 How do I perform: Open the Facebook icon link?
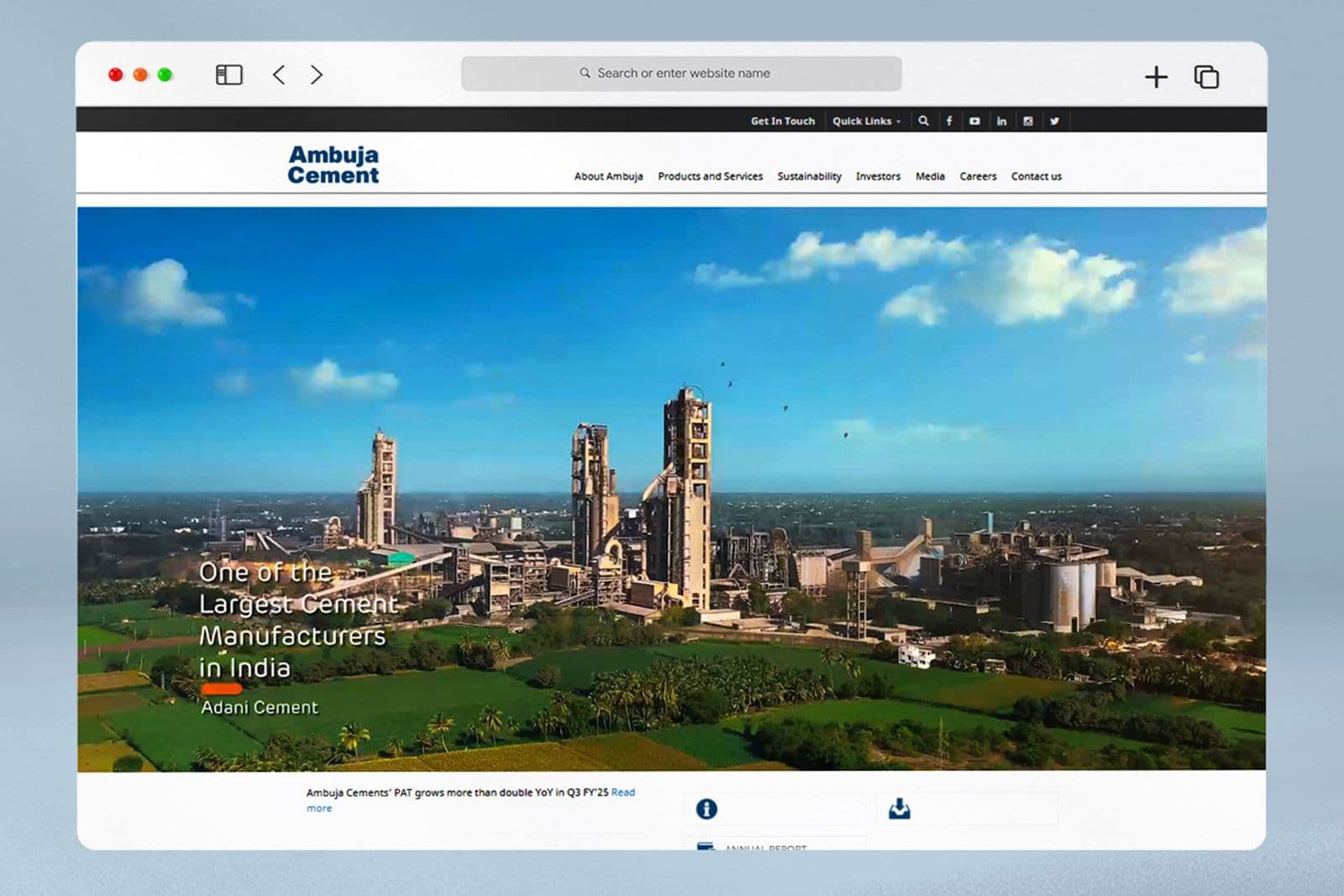pos(949,121)
